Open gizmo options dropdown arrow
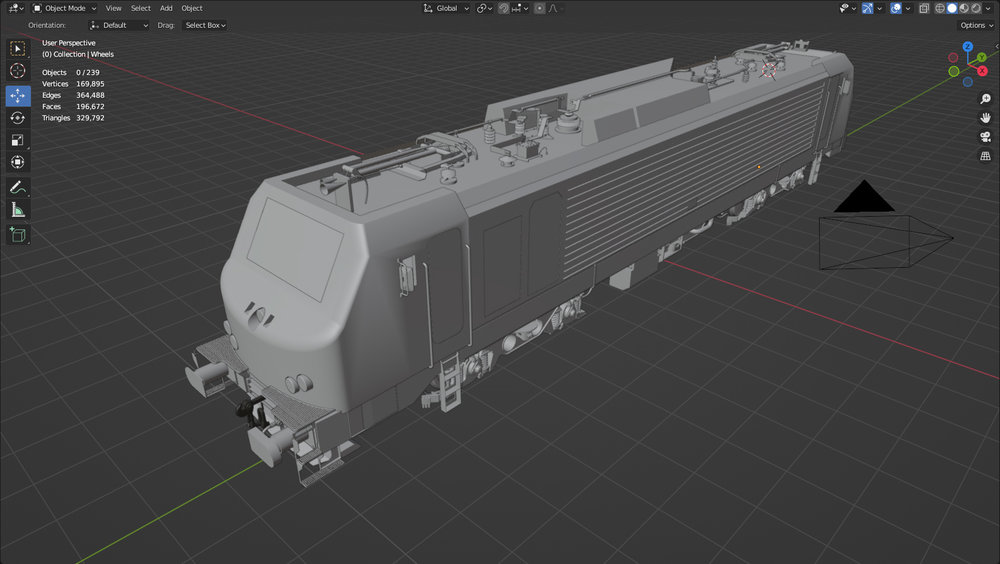This screenshot has width=1000, height=564. coord(879,8)
